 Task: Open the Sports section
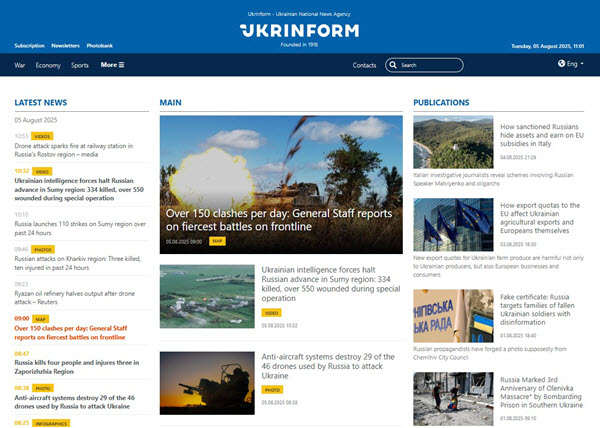pos(80,65)
